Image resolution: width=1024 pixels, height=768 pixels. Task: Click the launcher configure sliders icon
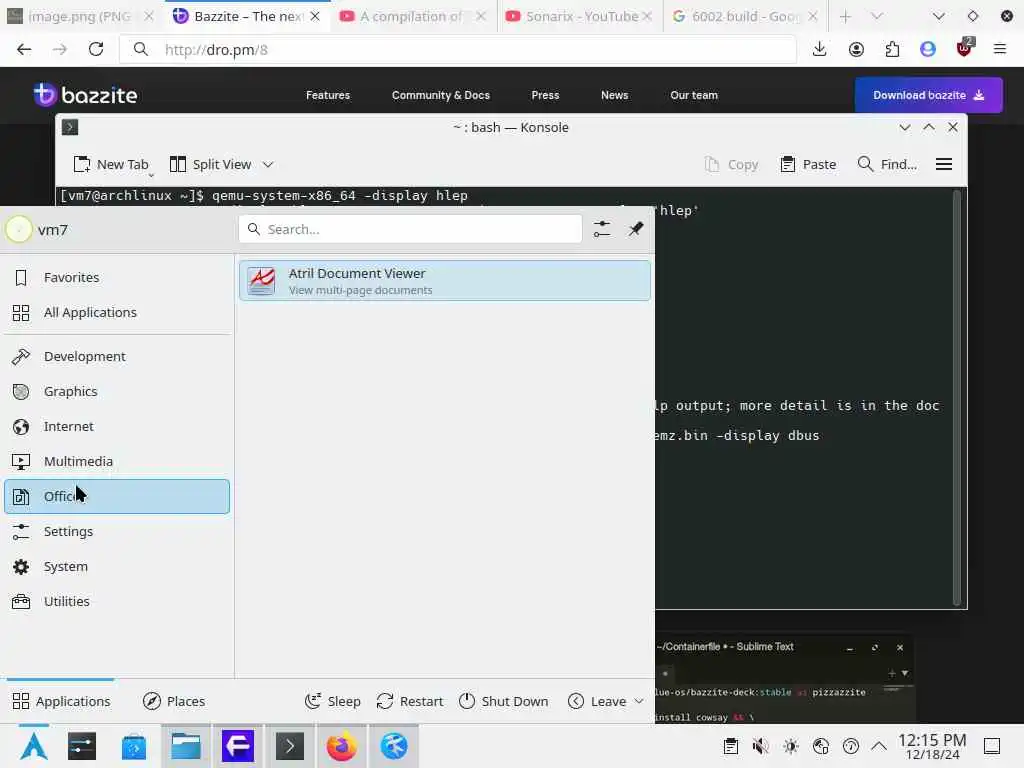coord(601,229)
